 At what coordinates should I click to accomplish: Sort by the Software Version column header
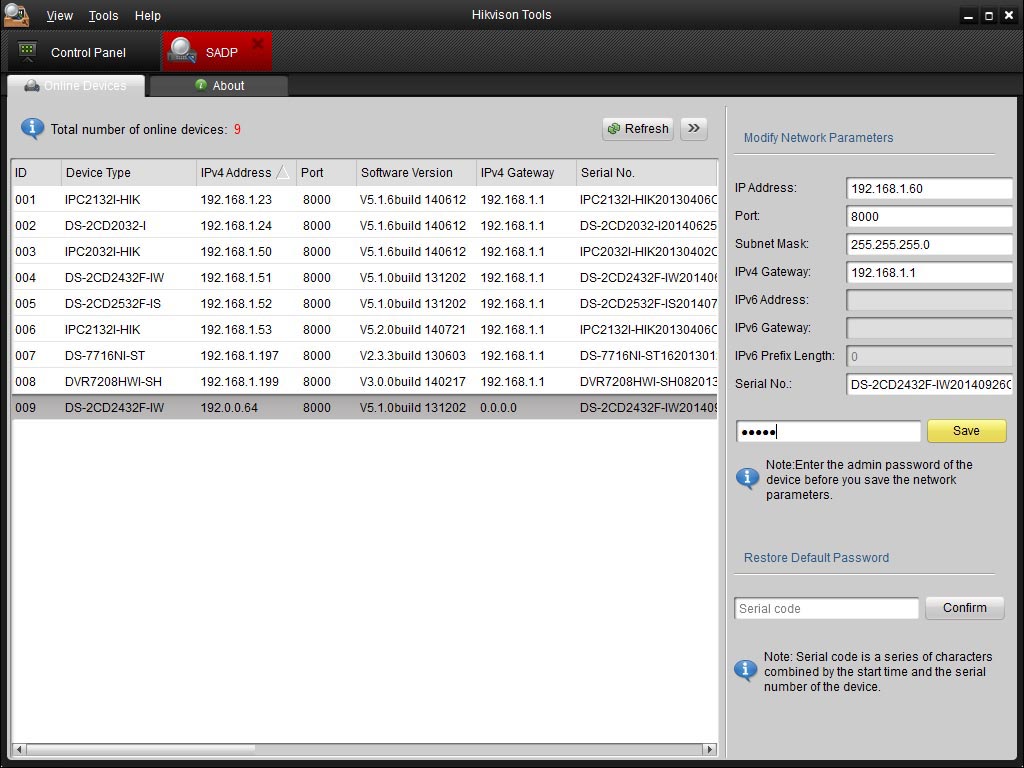(x=417, y=172)
